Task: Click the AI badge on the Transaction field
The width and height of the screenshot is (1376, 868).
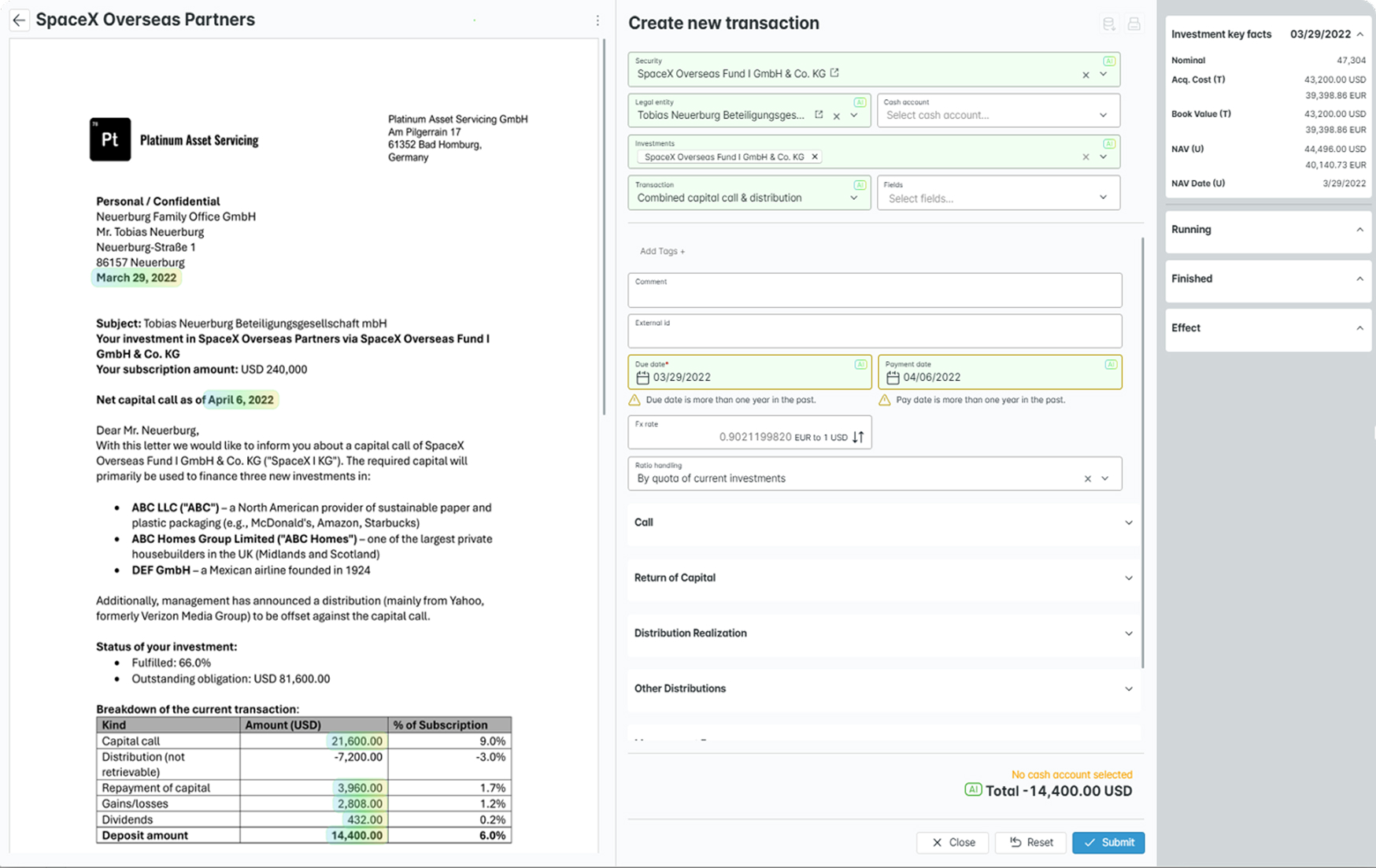Action: tap(860, 185)
